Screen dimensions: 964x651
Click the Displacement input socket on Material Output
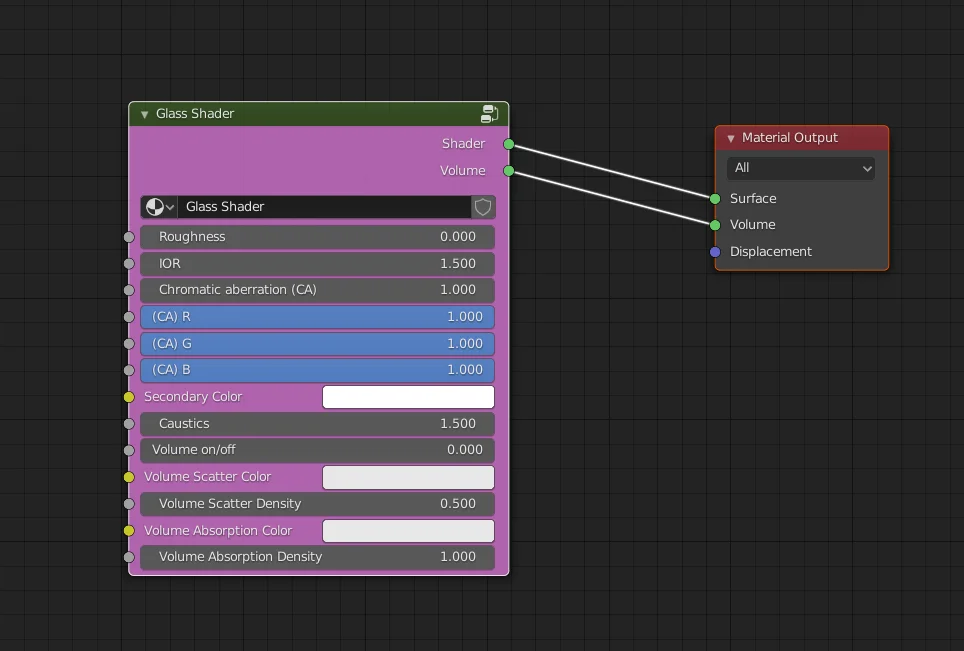(714, 251)
